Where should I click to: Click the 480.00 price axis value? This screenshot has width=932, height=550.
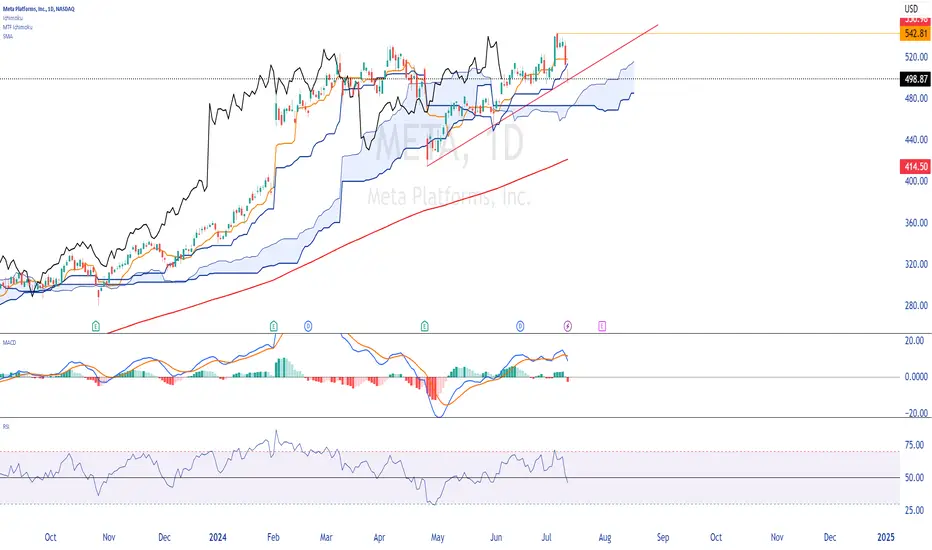[916, 98]
